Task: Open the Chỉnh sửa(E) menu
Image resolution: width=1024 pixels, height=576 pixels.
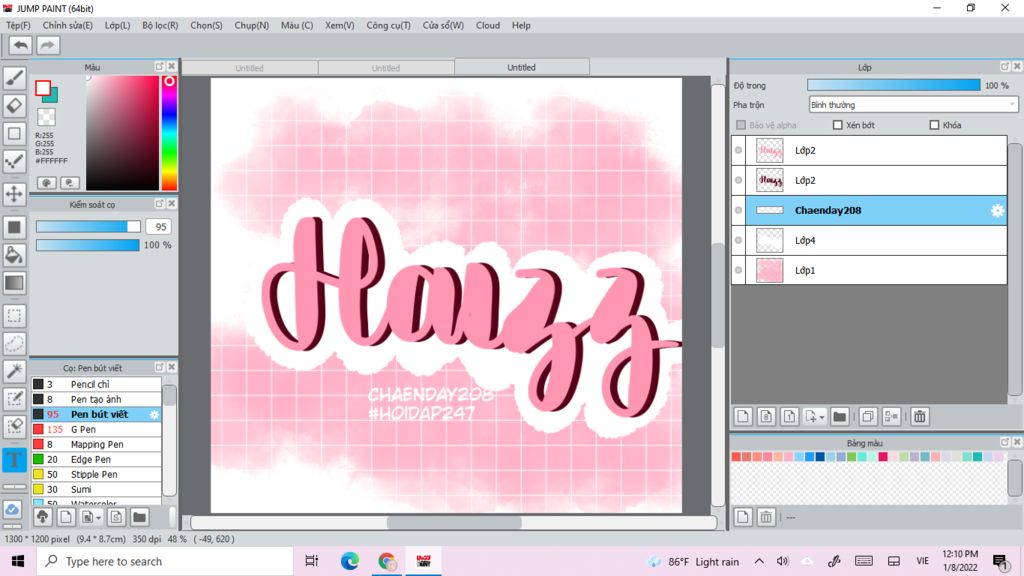Action: [67, 25]
